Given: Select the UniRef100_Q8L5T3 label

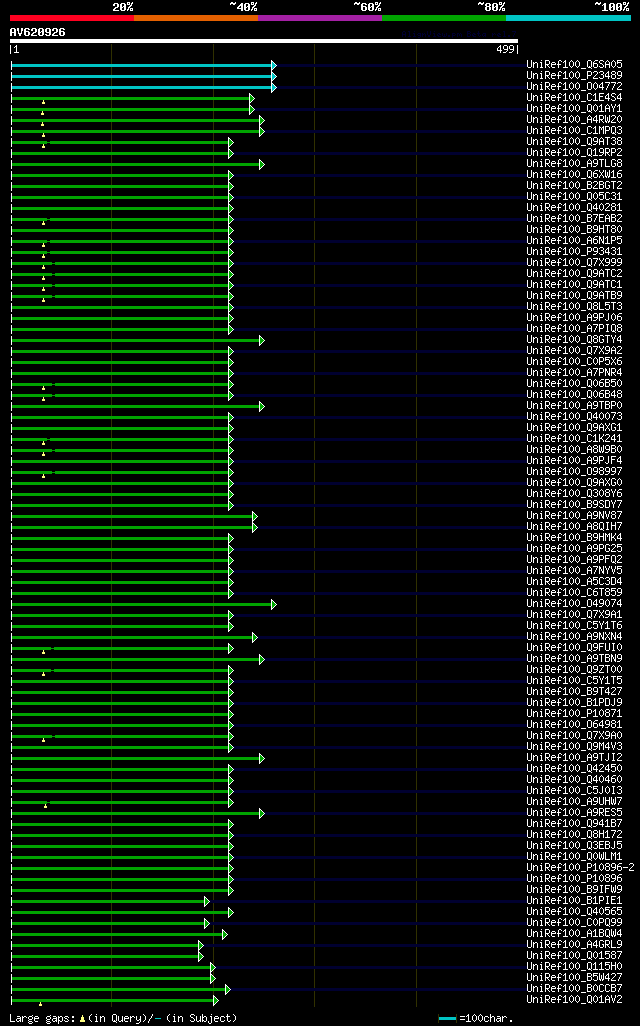Looking at the screenshot, I should (x=575, y=306).
